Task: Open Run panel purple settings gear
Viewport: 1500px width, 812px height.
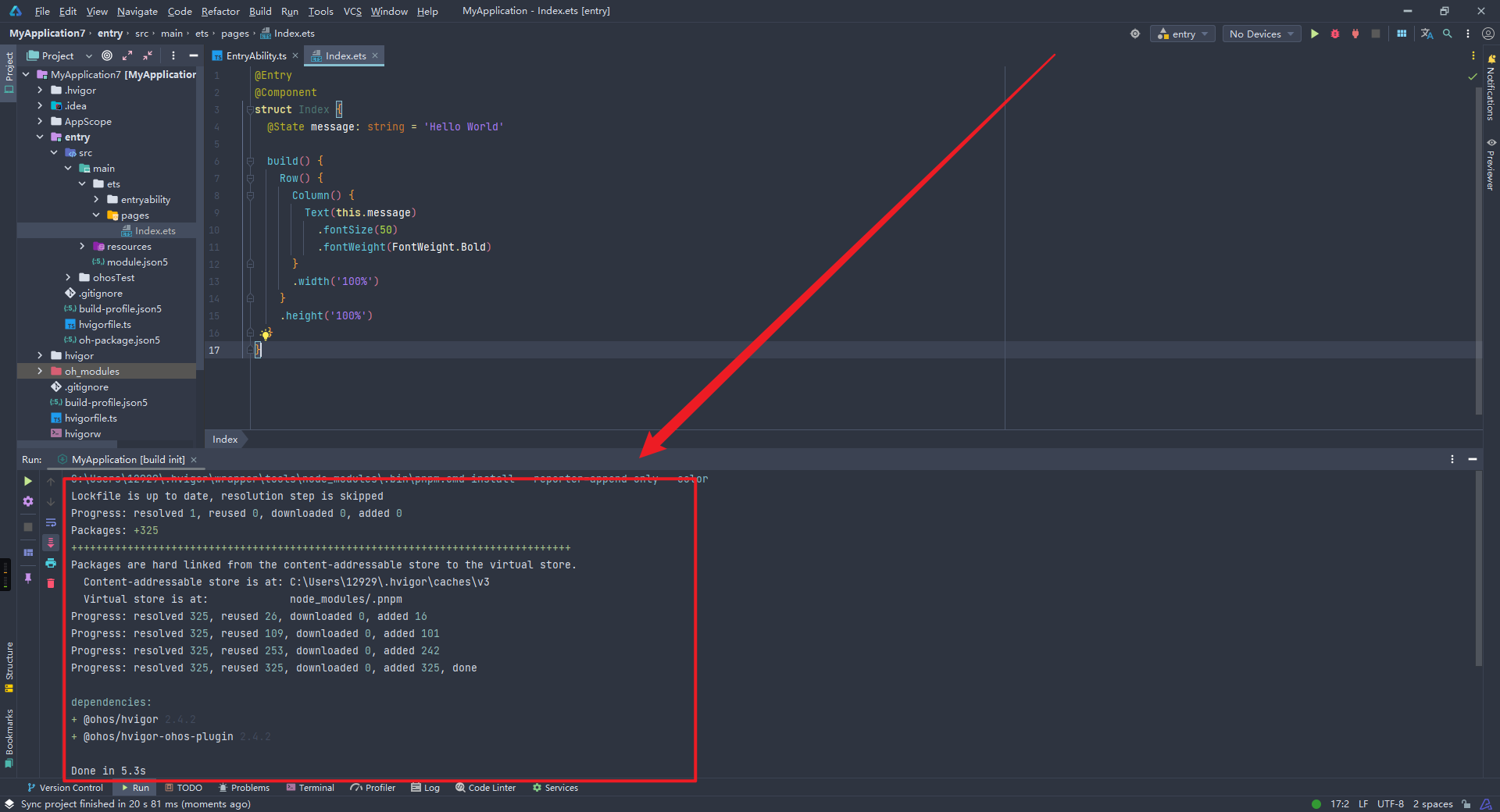Action: [x=28, y=501]
